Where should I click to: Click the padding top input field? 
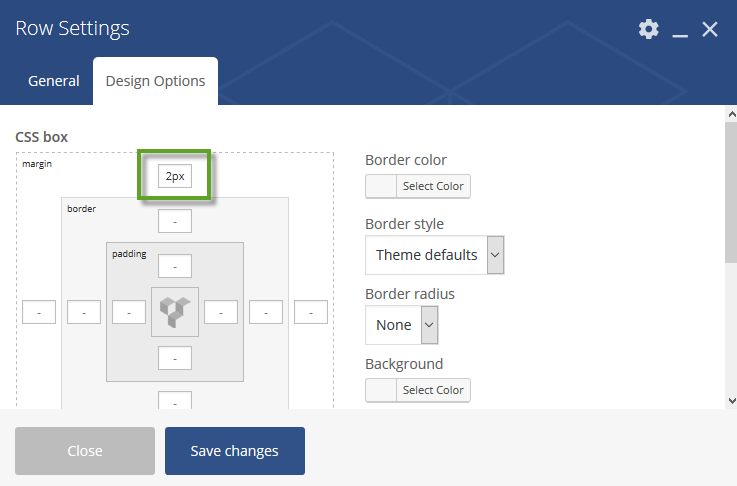[175, 266]
